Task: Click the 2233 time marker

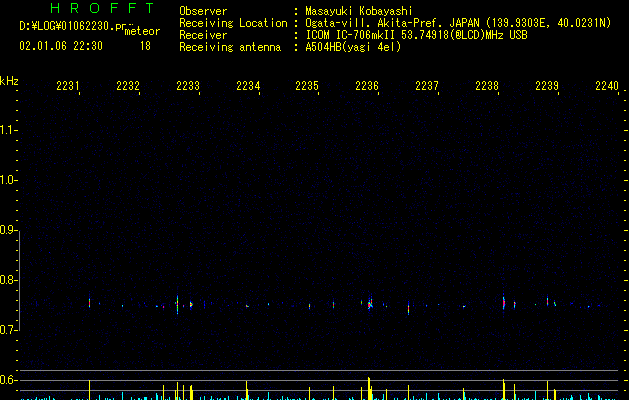Action: coord(188,85)
